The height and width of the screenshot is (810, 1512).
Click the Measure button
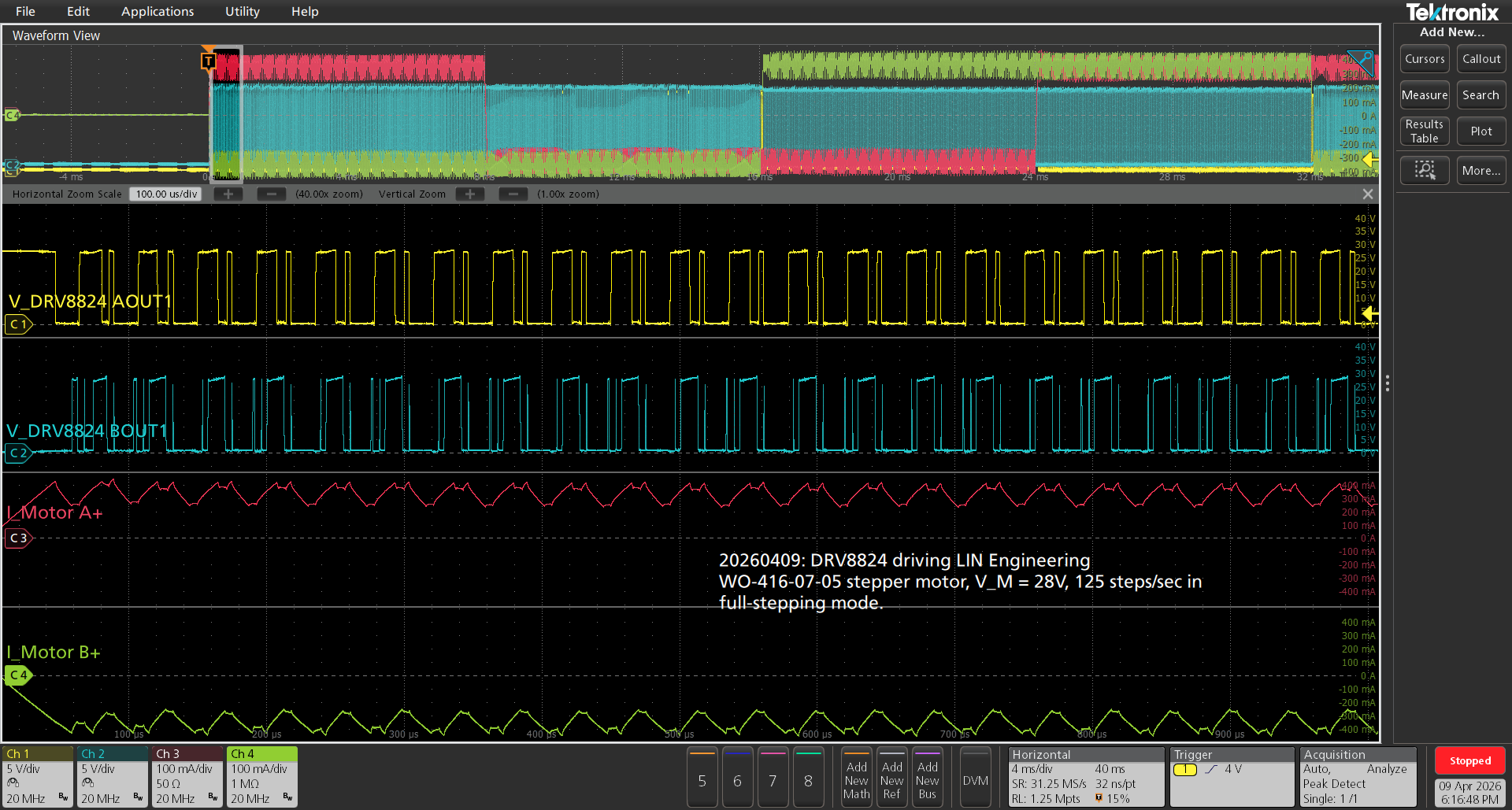(1425, 95)
